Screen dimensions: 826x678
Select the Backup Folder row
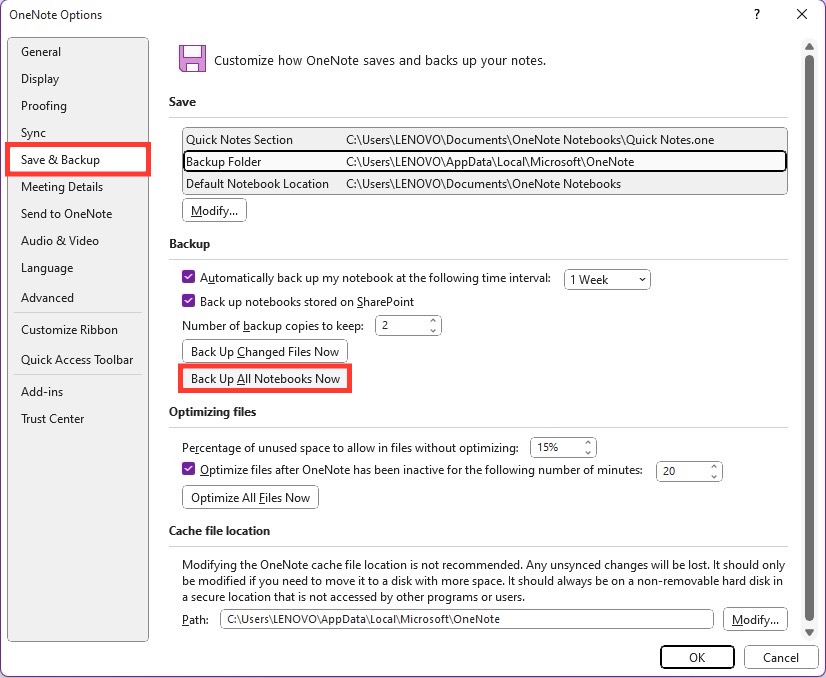[x=485, y=162]
